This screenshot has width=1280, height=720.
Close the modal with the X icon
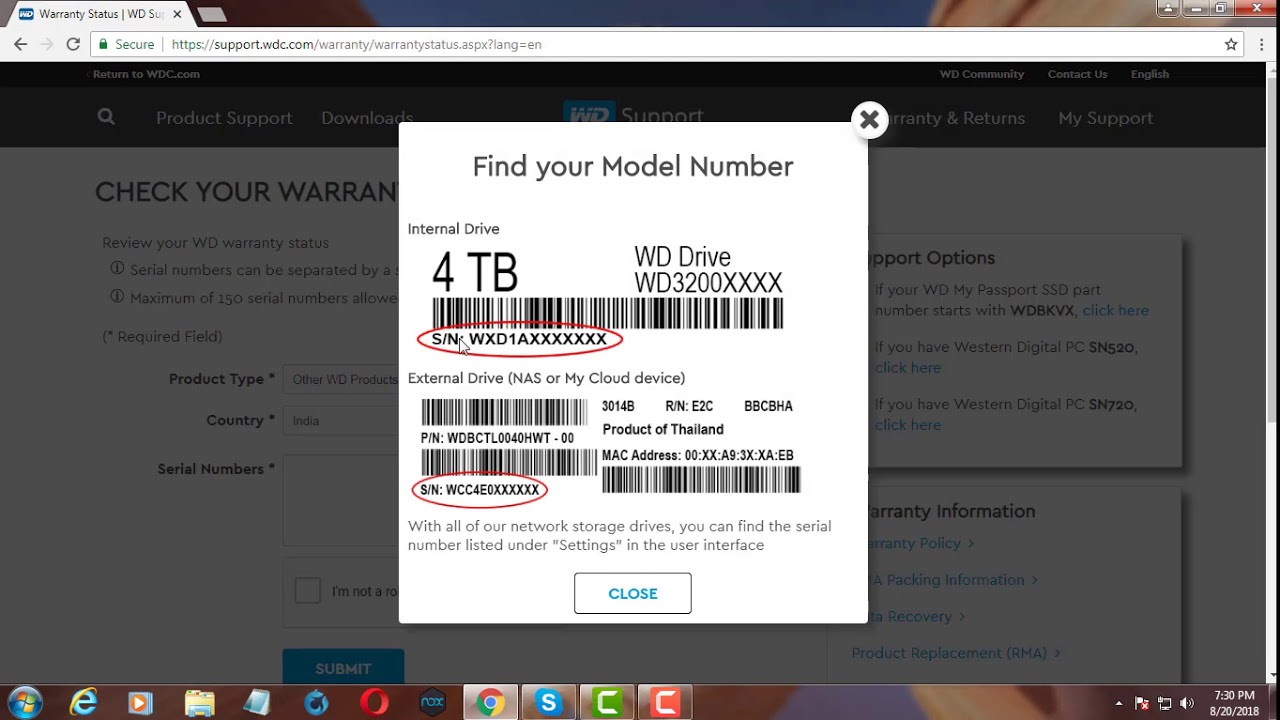(869, 120)
